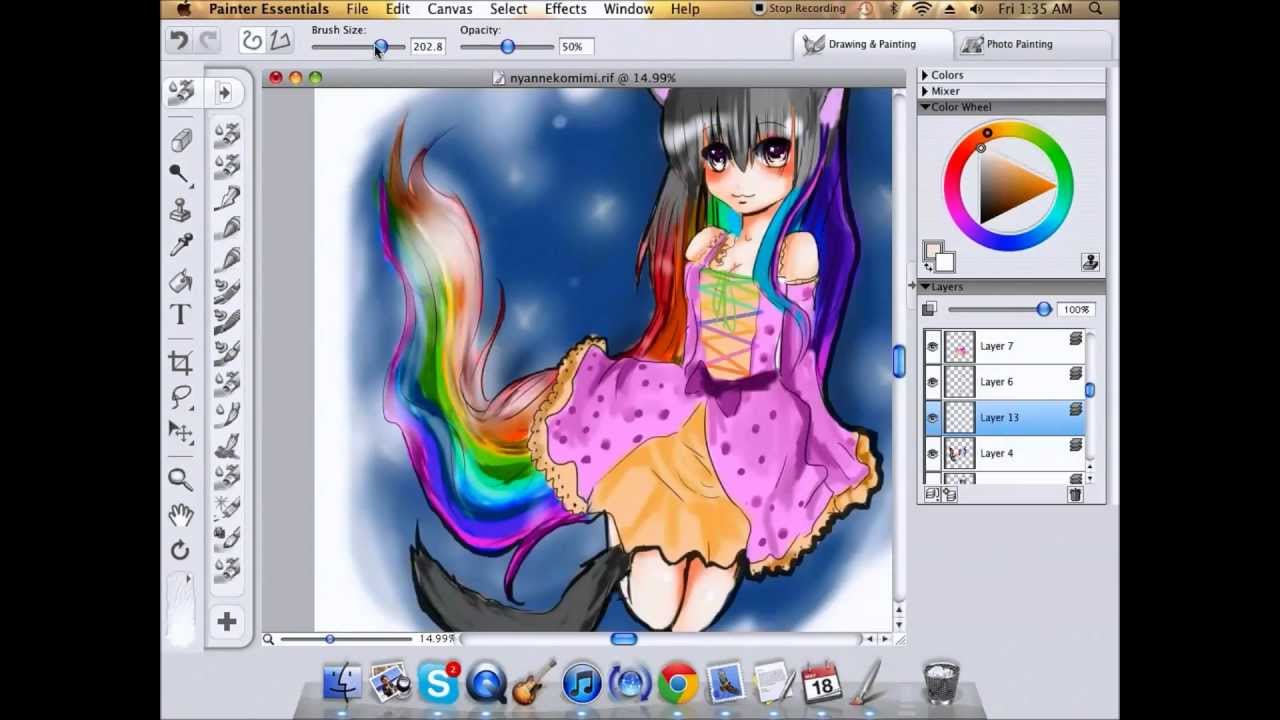
Task: Click the Opacity value field 50%
Action: (575, 47)
